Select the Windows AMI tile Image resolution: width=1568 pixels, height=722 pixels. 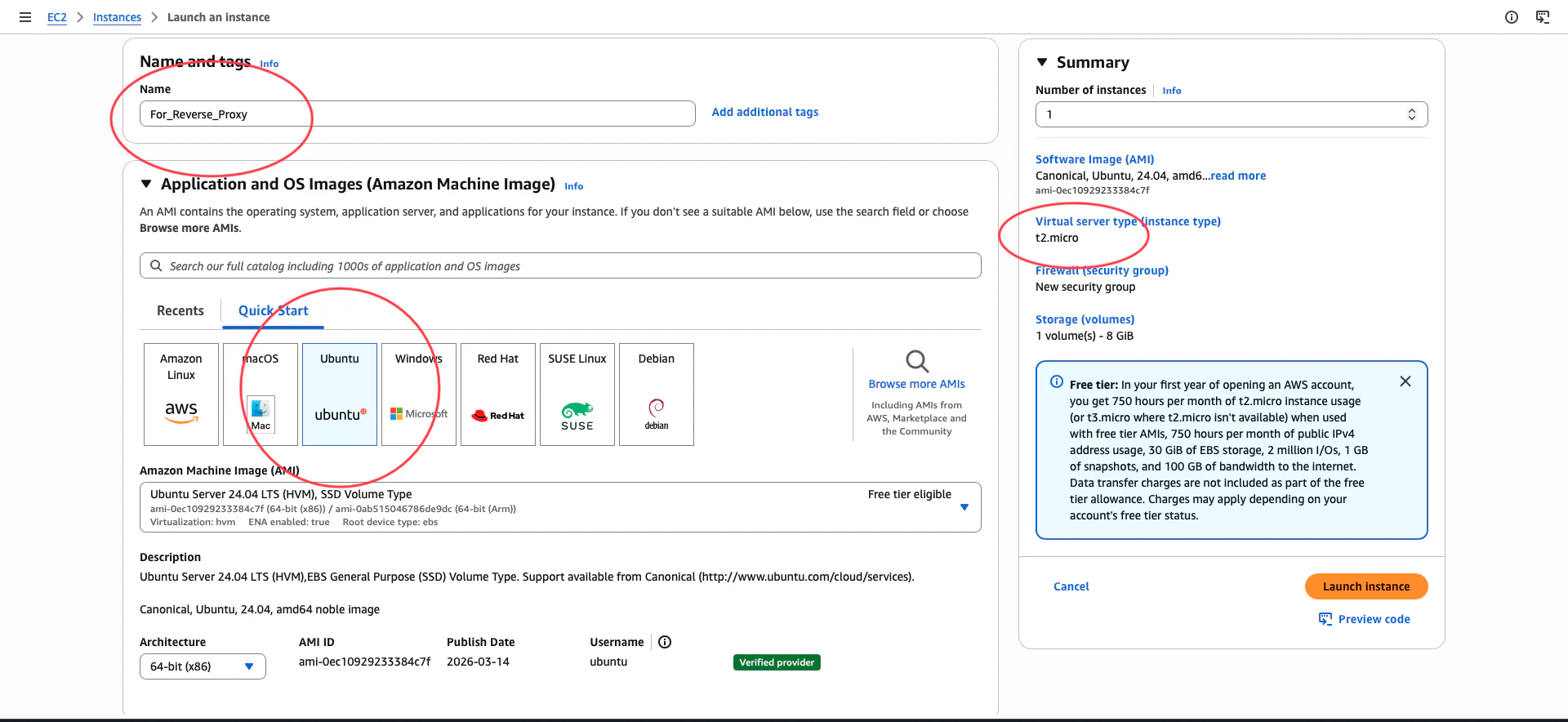pos(419,394)
